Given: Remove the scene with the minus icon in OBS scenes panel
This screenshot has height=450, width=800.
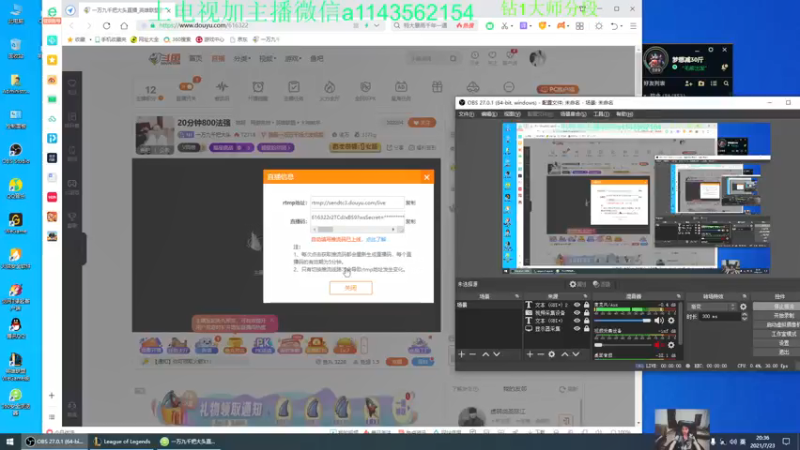Looking at the screenshot, I should (x=473, y=354).
